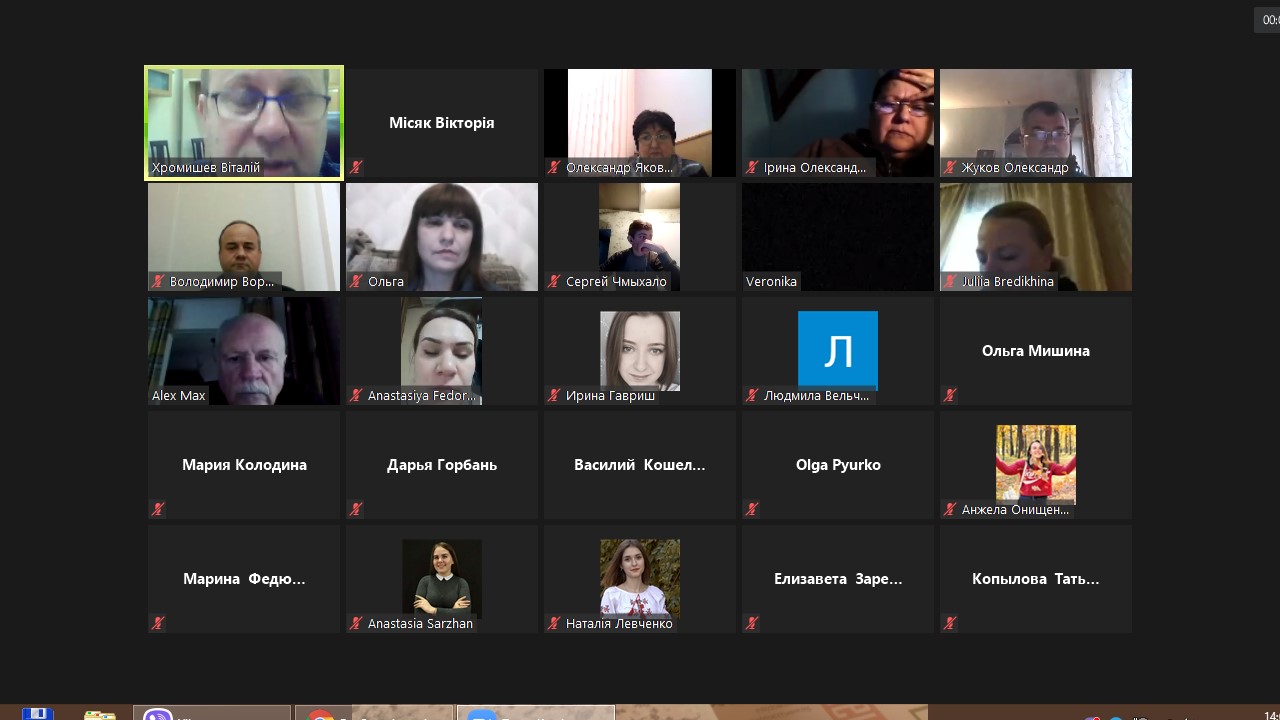Screen dimensions: 1280x720
Task: Click muted mic icon on Місяк Вікторія tile
Action: click(x=356, y=168)
